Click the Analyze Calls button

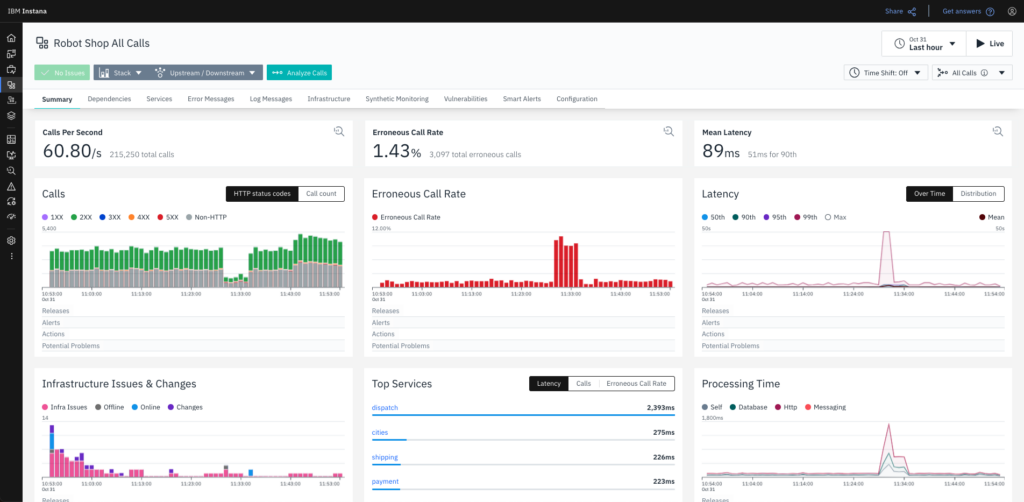(299, 72)
